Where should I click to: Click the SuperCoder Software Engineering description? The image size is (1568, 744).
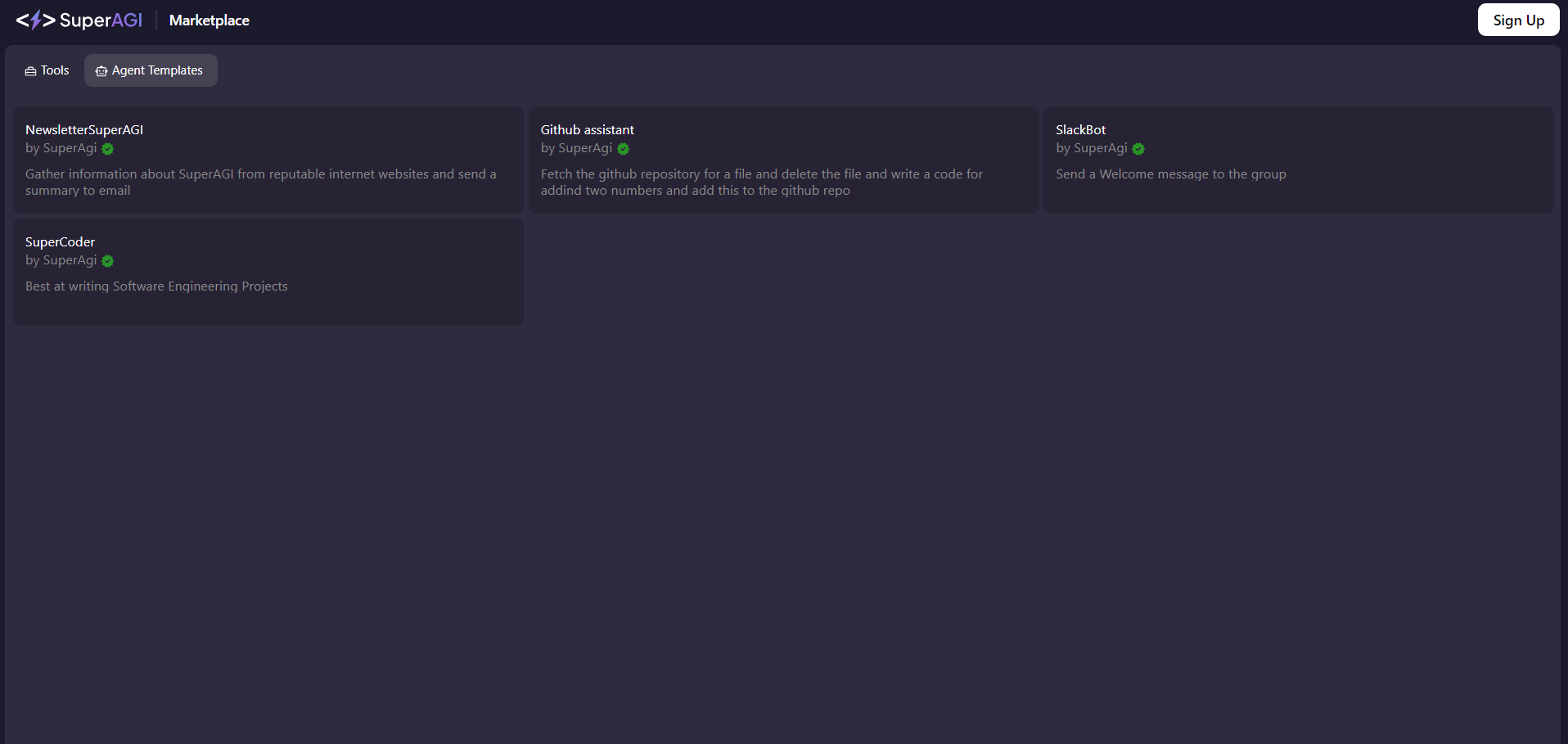click(x=156, y=286)
